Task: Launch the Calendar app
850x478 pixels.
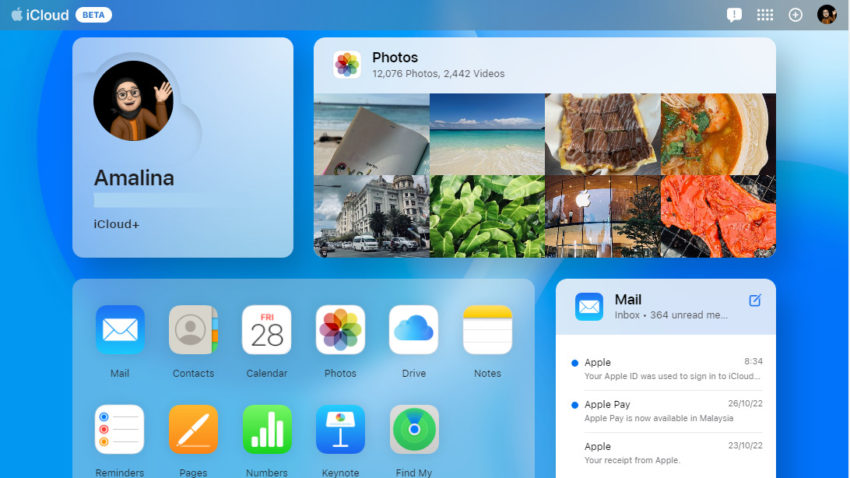Action: tap(267, 330)
